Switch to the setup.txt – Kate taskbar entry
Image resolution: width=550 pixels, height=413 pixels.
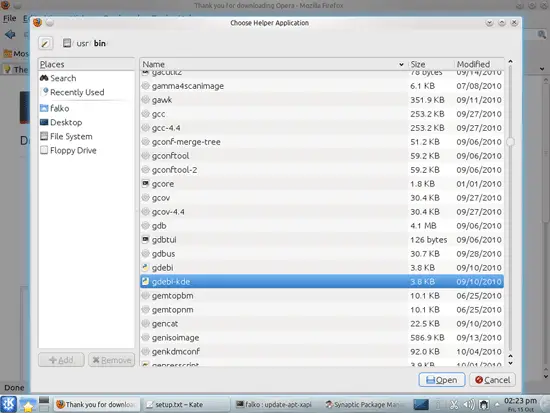[186, 405]
